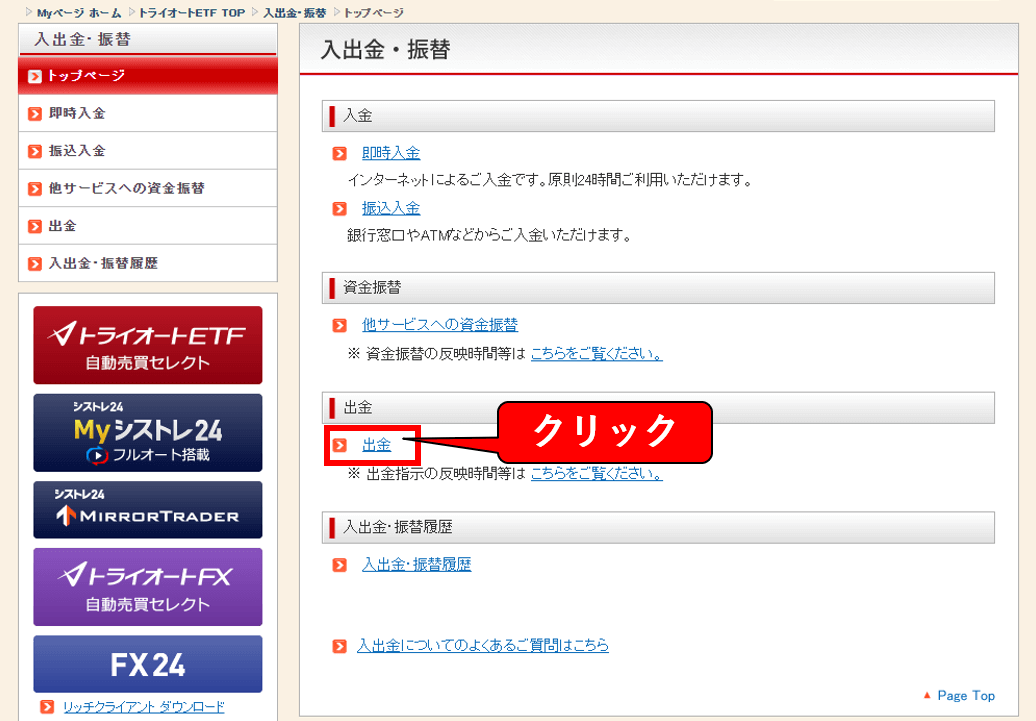Click the 即時入金 link in main panel
This screenshot has height=721, width=1036.
click(391, 153)
